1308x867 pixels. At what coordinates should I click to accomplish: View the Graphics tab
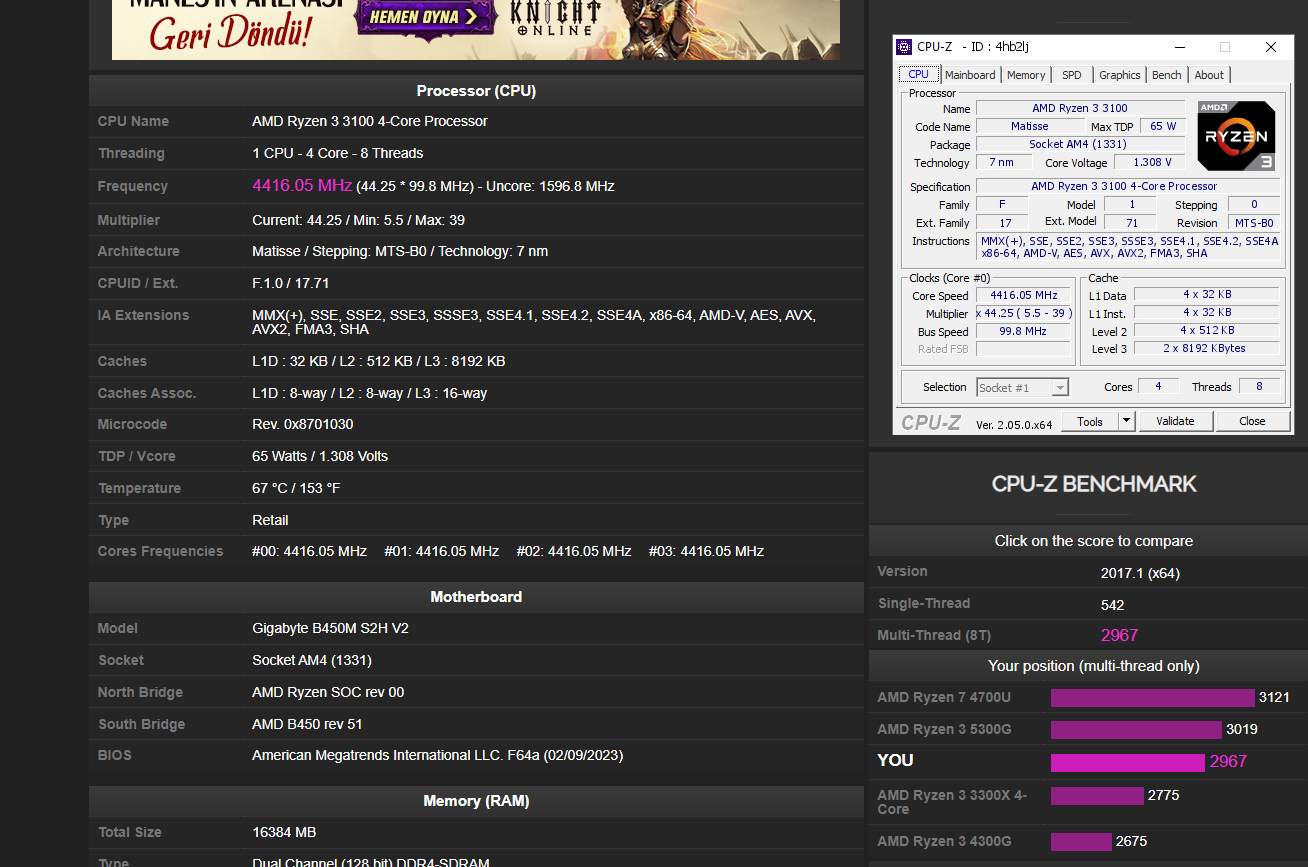tap(1118, 74)
